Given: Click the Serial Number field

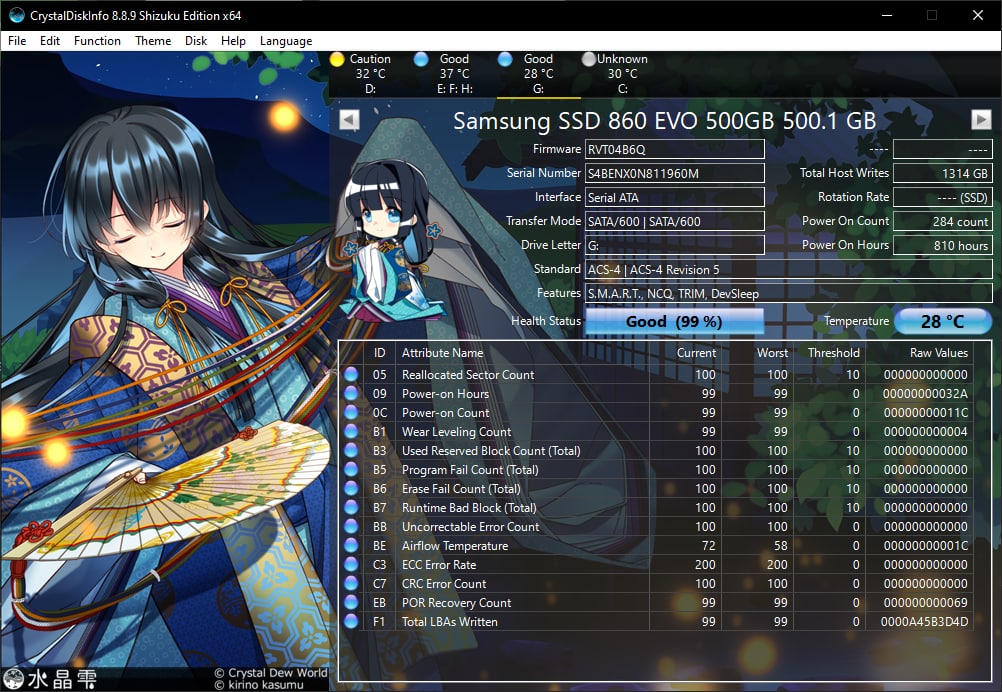Looking at the screenshot, I should point(675,173).
